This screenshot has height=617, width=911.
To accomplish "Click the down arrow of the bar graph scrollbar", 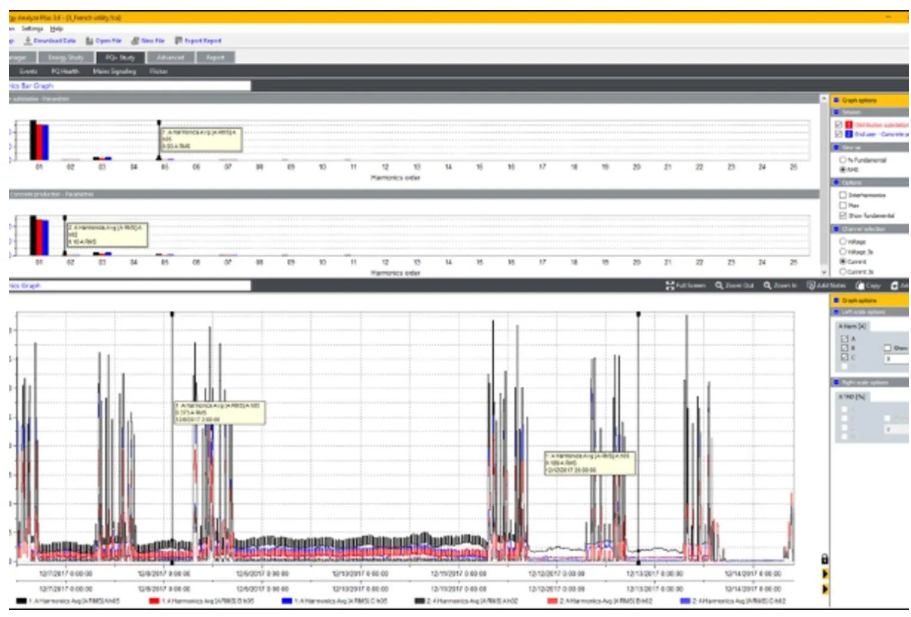I will (x=824, y=272).
